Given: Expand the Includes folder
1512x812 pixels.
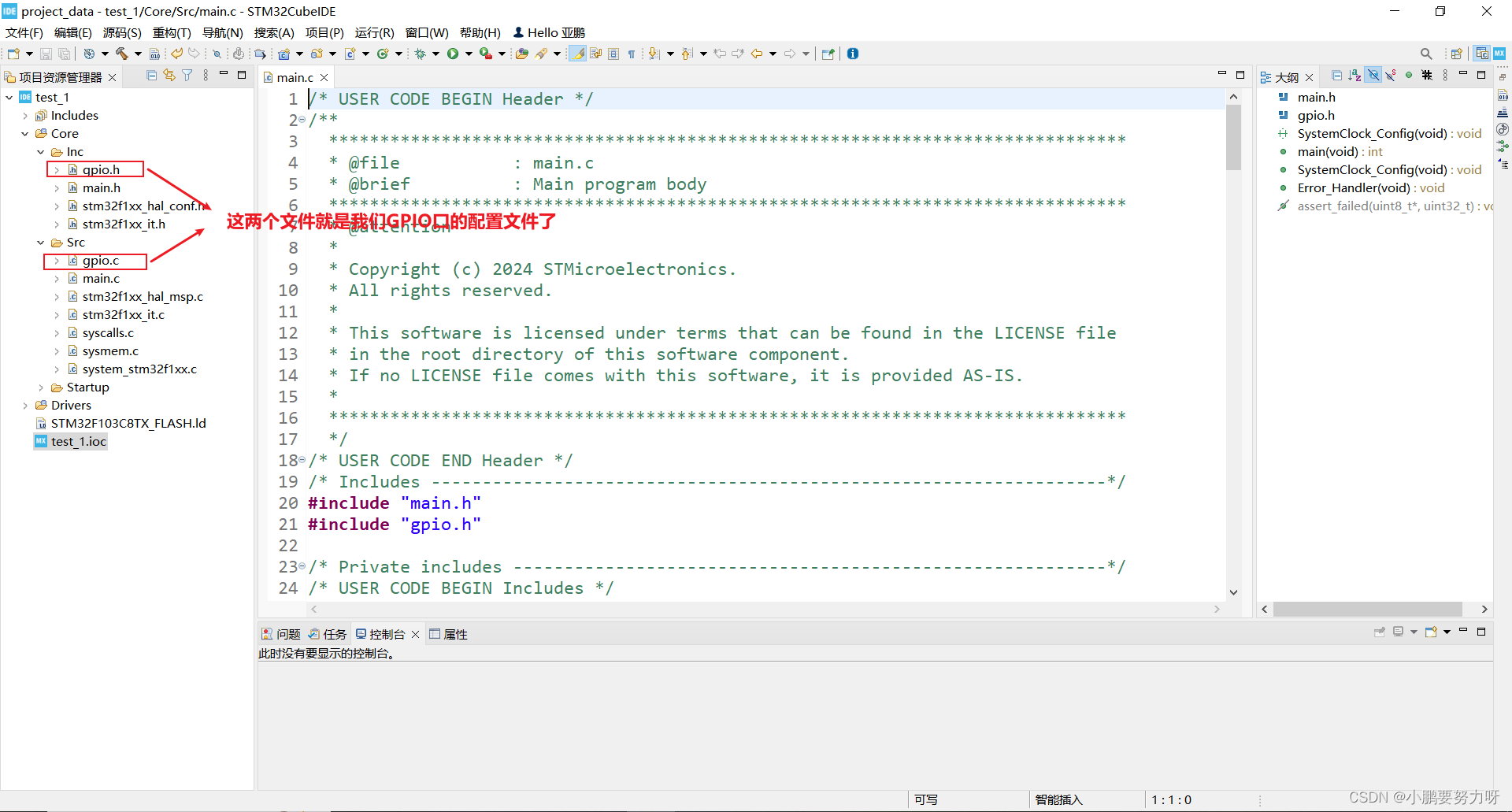Looking at the screenshot, I should (25, 116).
